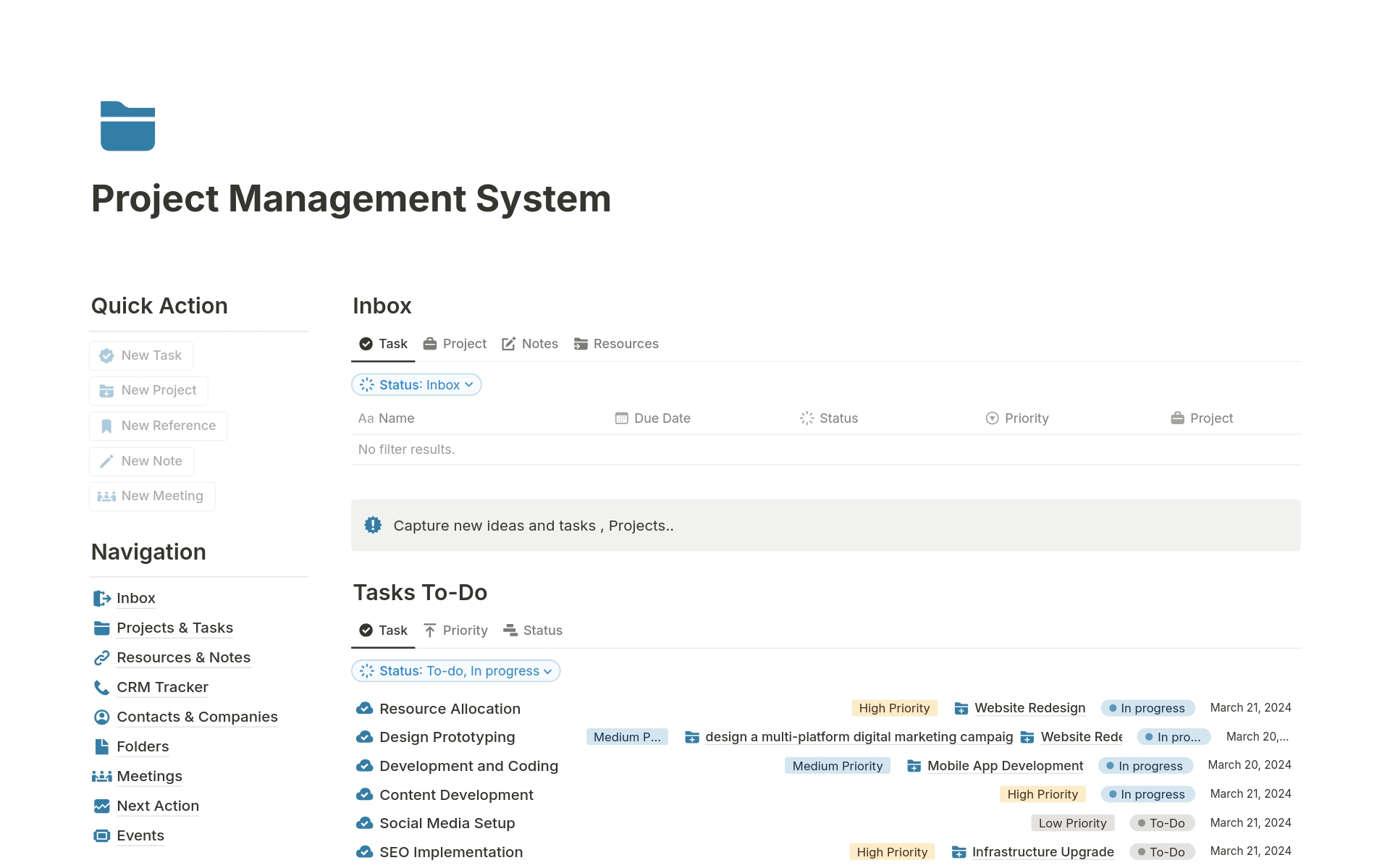The width and height of the screenshot is (1390, 868).
Task: Select the Inbox navigation icon
Action: [101, 598]
